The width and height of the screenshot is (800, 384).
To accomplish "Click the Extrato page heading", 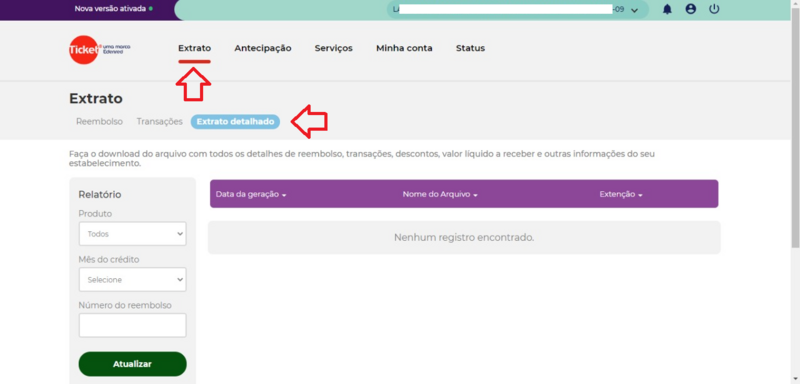I will [x=96, y=98].
